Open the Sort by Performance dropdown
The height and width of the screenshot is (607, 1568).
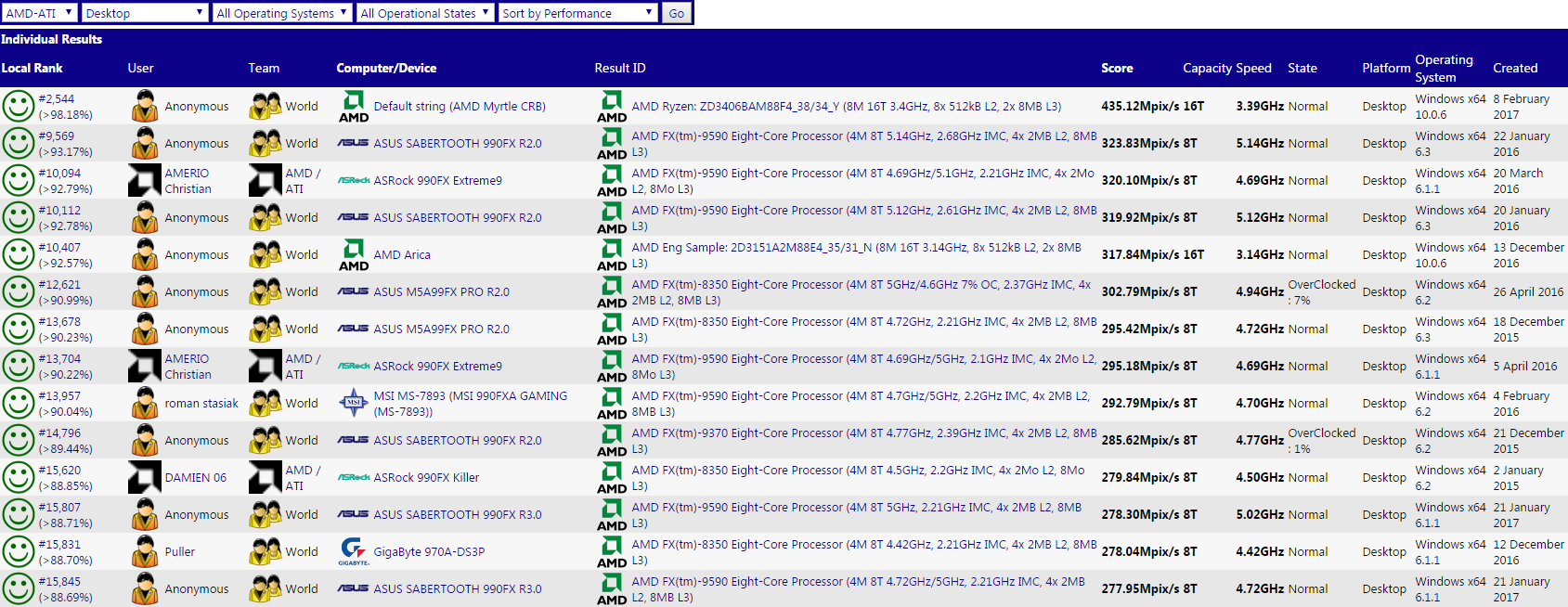pos(578,13)
